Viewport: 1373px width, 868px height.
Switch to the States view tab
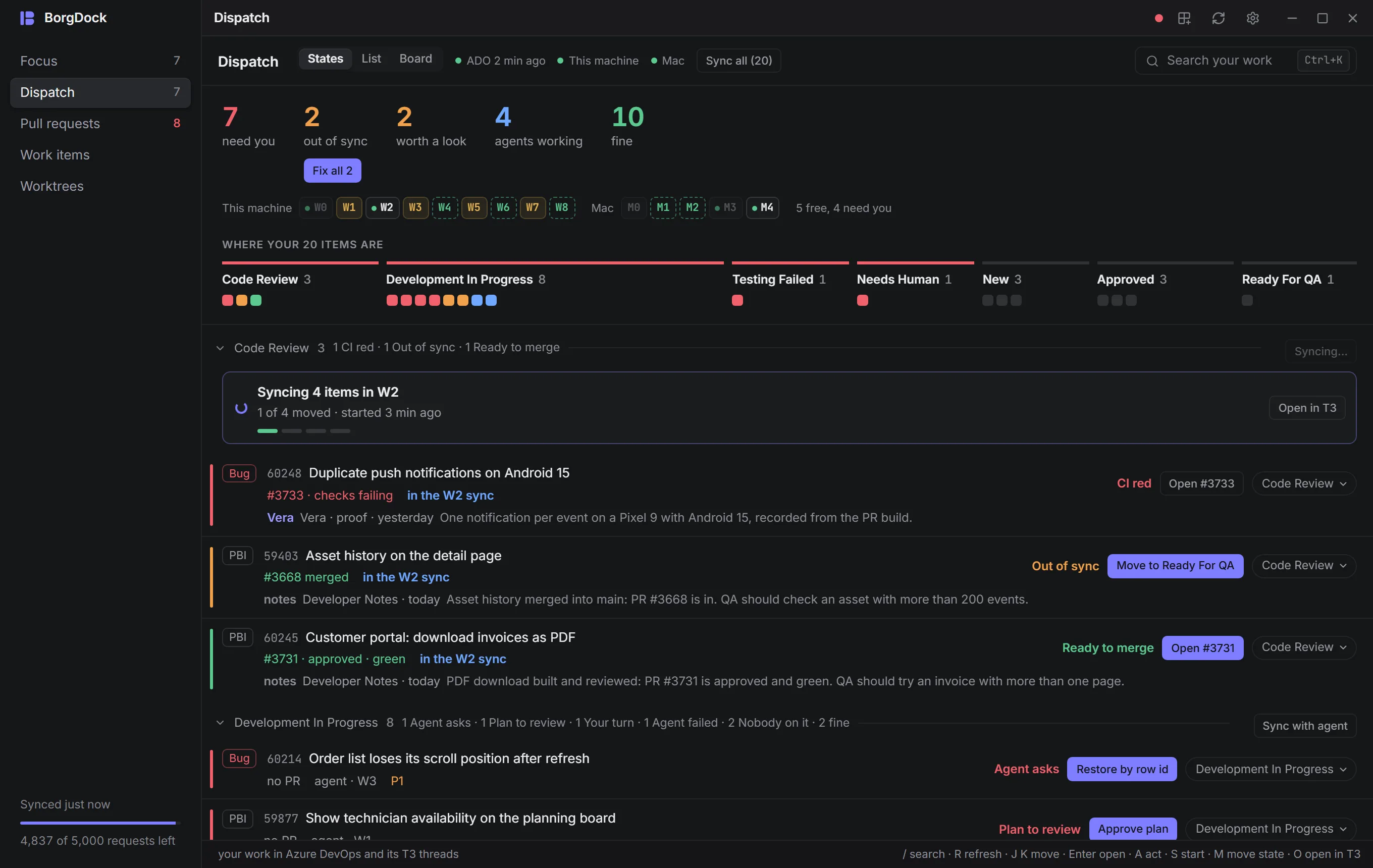pos(325,59)
